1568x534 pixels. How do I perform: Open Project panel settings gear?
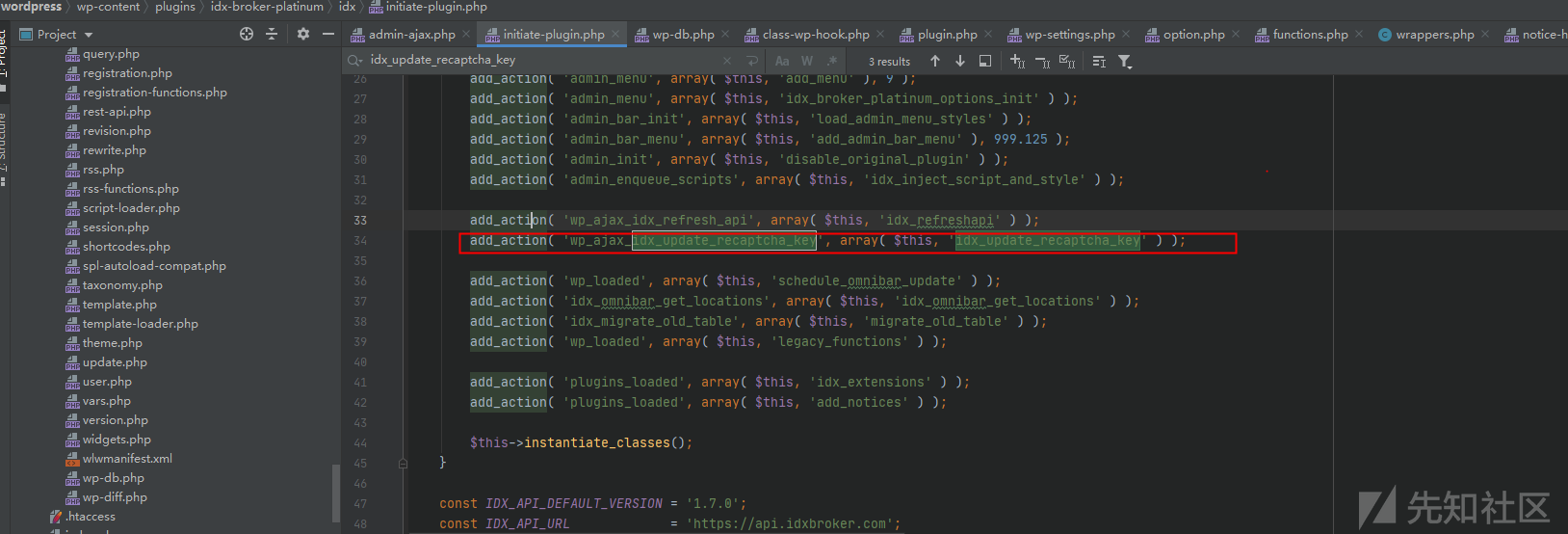(x=303, y=34)
